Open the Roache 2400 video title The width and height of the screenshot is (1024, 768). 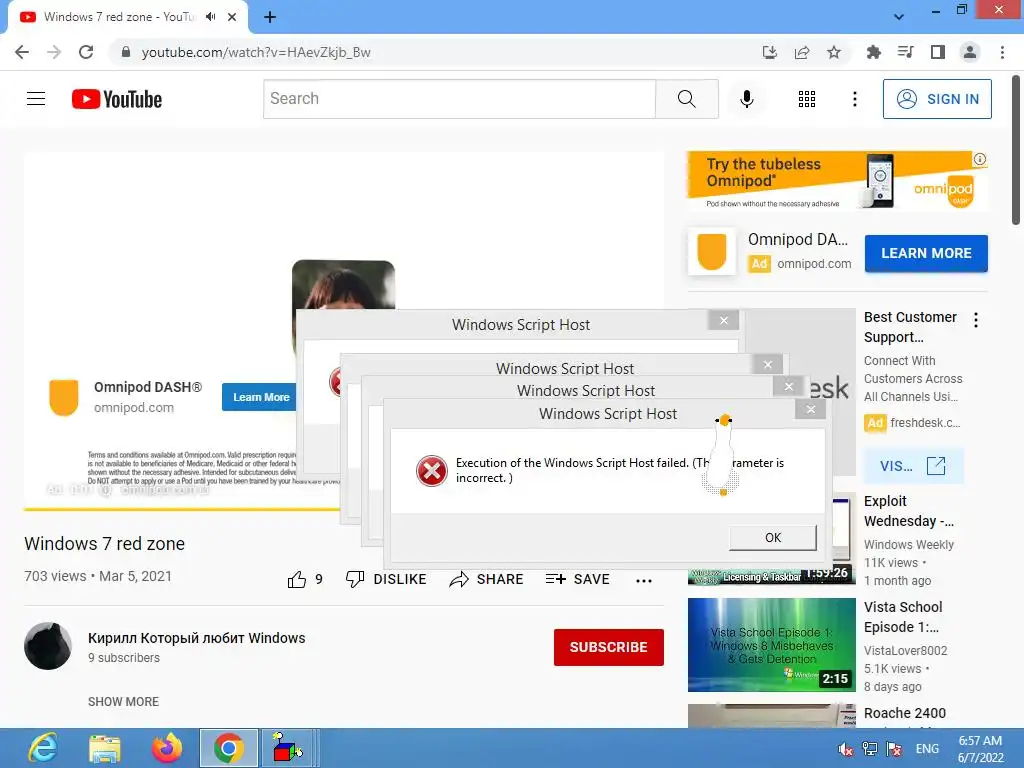[904, 713]
